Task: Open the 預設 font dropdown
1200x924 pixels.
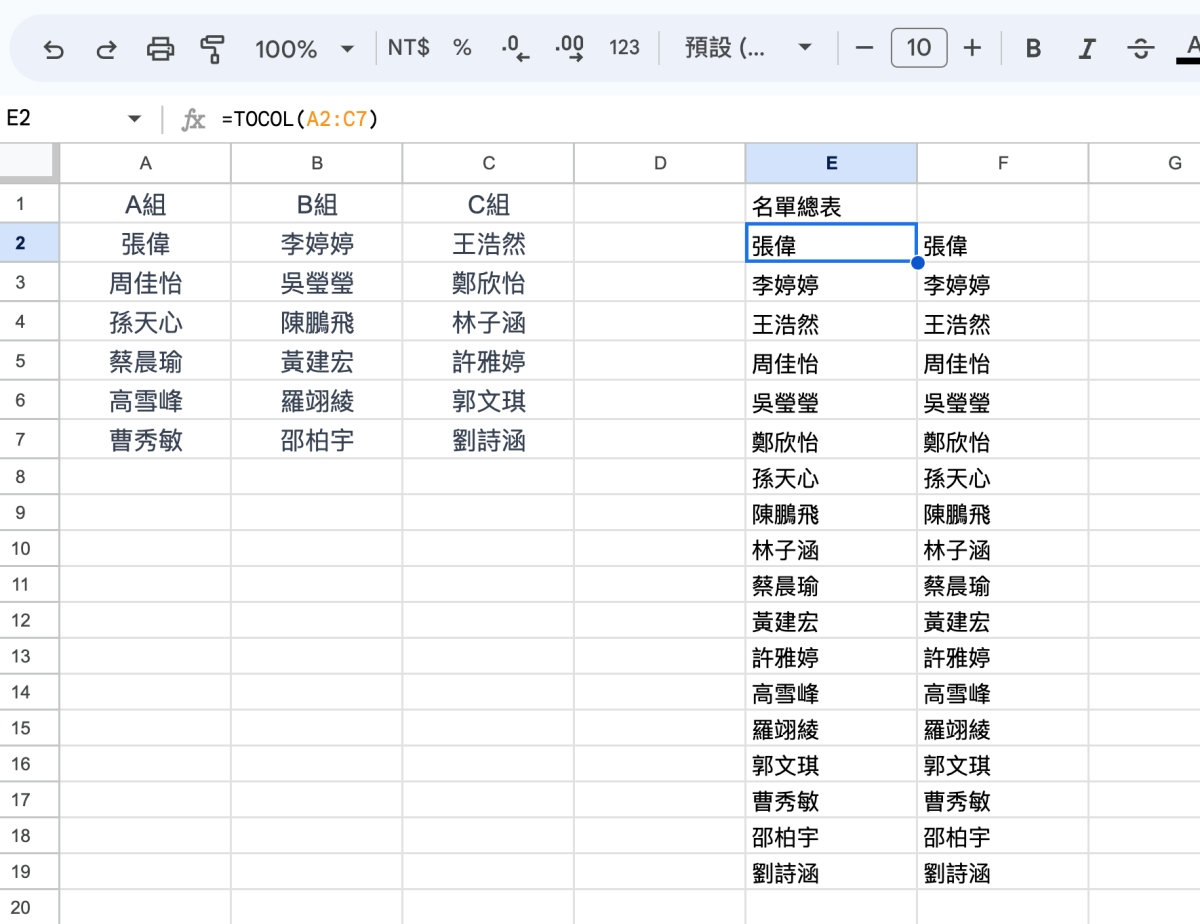Action: [x=748, y=48]
